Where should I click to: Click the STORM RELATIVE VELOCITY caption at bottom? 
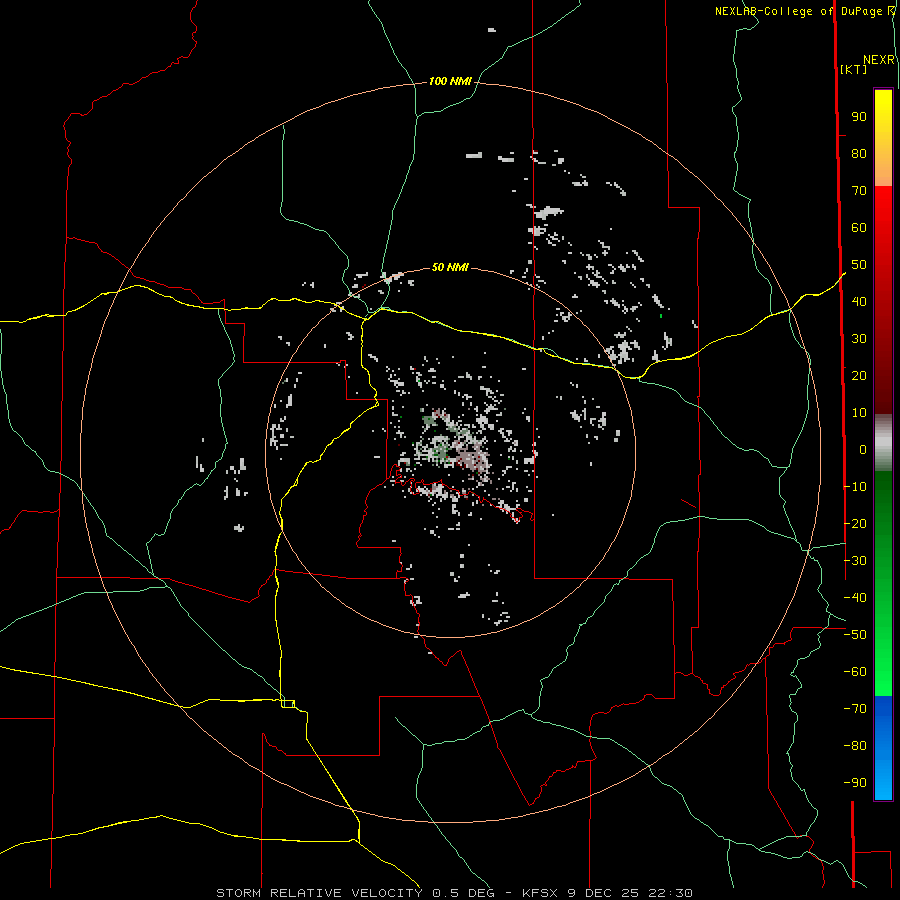point(454,893)
